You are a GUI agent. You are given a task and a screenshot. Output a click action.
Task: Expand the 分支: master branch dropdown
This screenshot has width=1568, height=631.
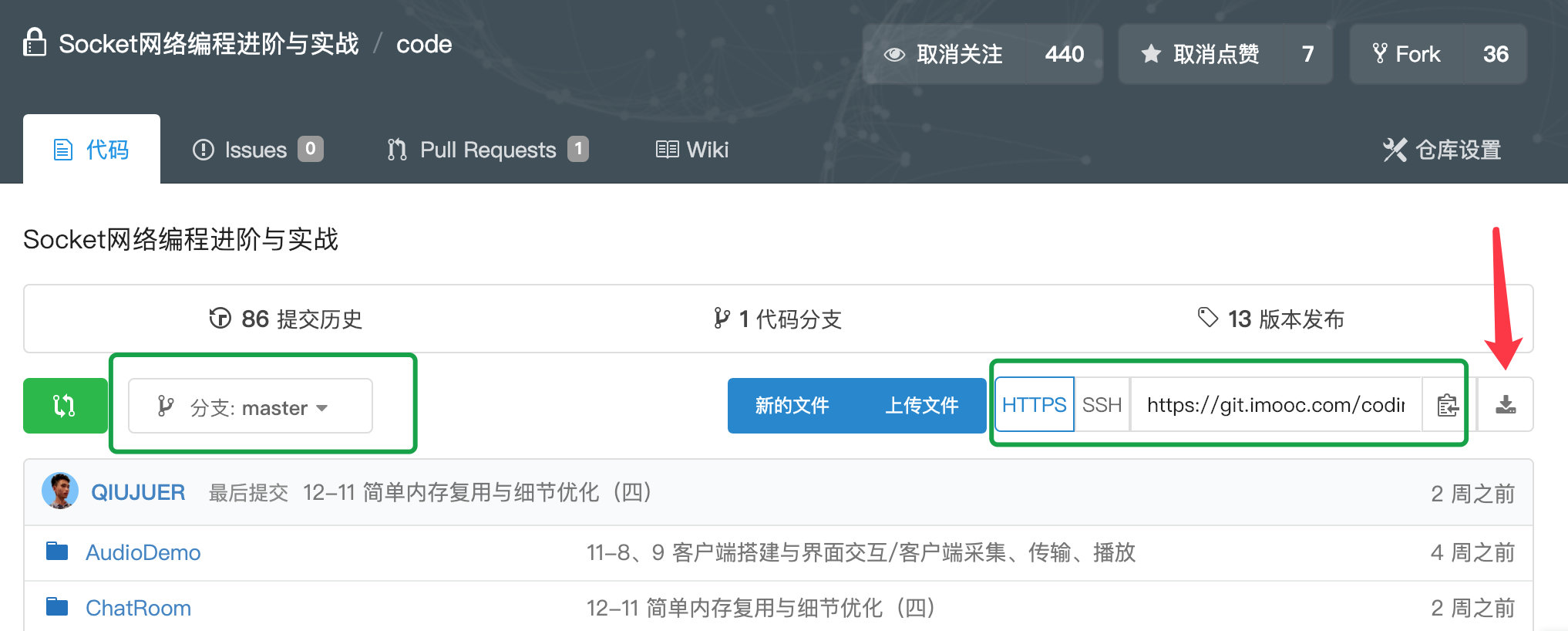(x=251, y=406)
